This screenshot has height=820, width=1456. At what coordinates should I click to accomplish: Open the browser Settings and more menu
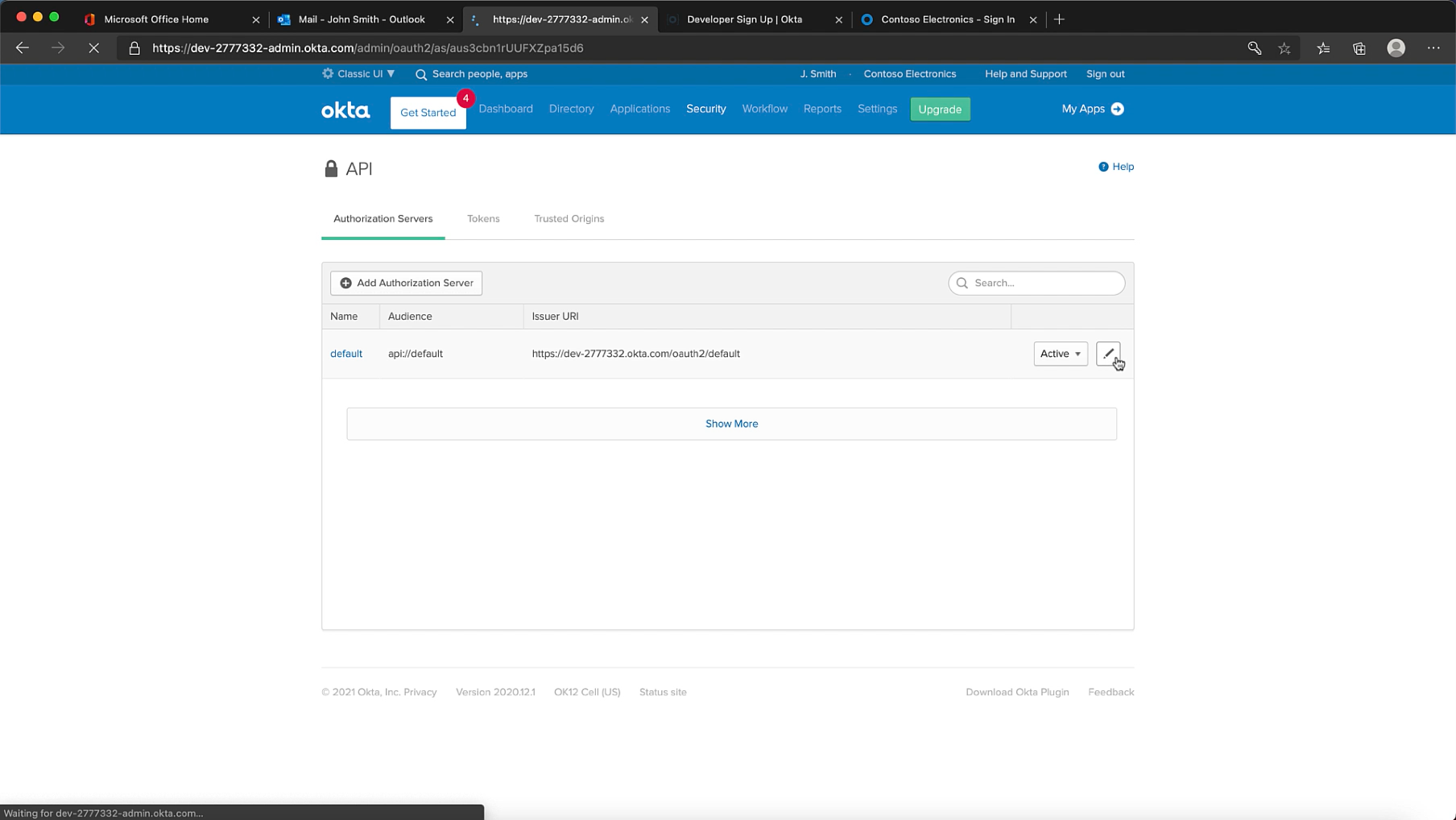[1433, 48]
